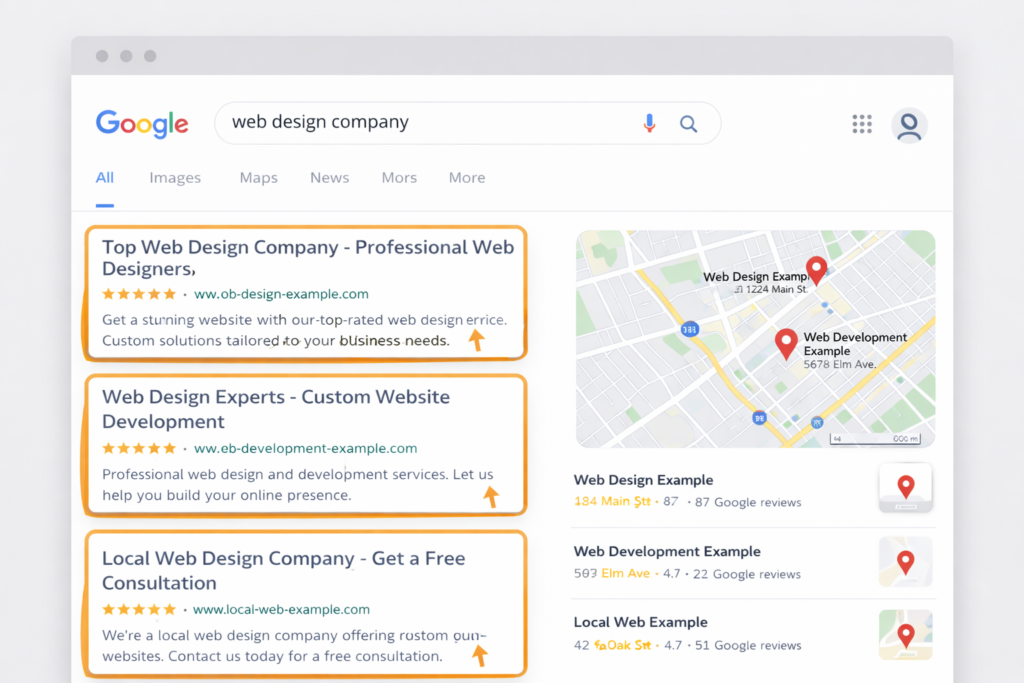
Task: Click the star rating for Local Web Design Company
Action: pyautogui.click(x=139, y=608)
